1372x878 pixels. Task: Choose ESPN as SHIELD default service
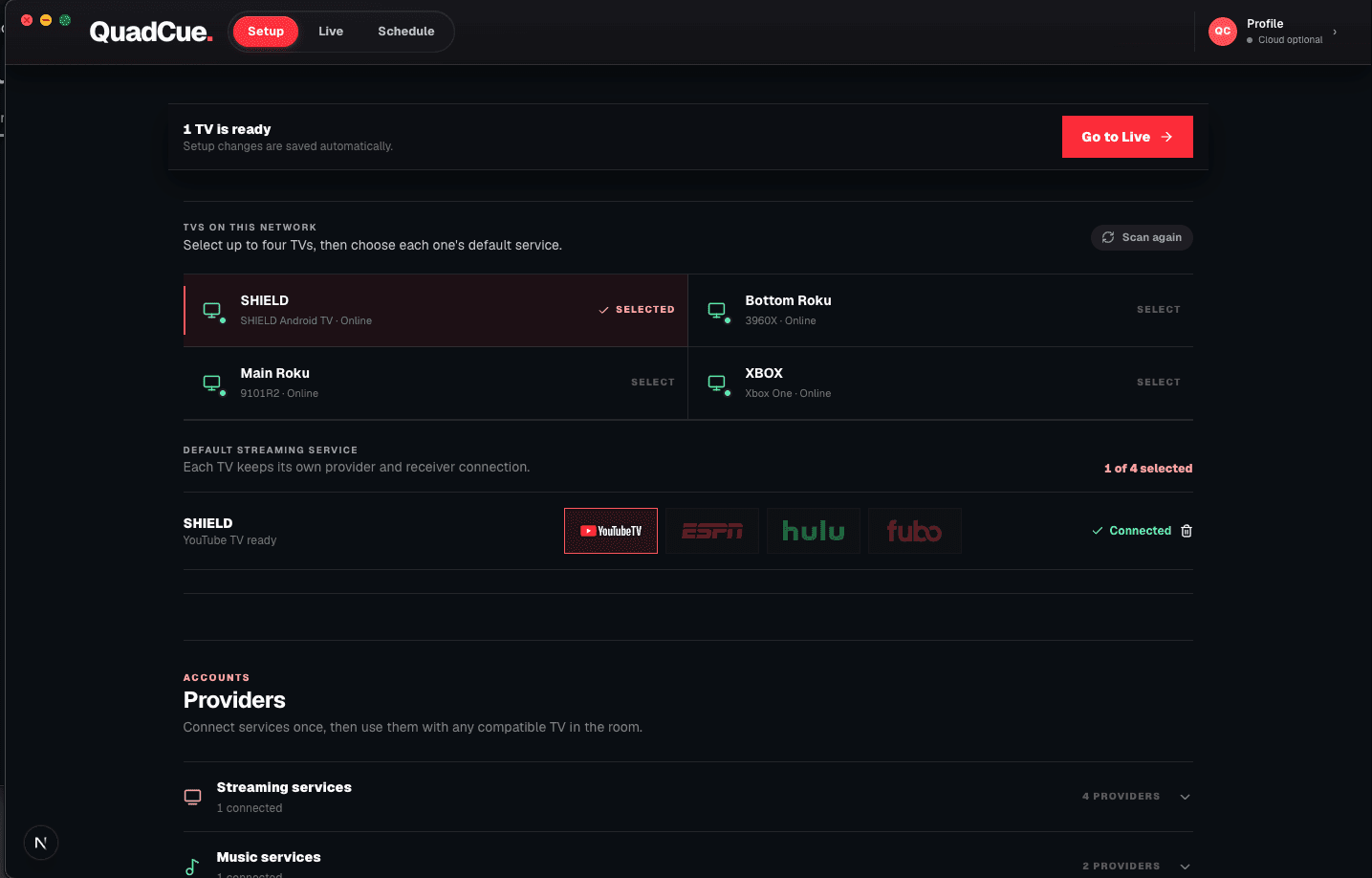coord(712,531)
